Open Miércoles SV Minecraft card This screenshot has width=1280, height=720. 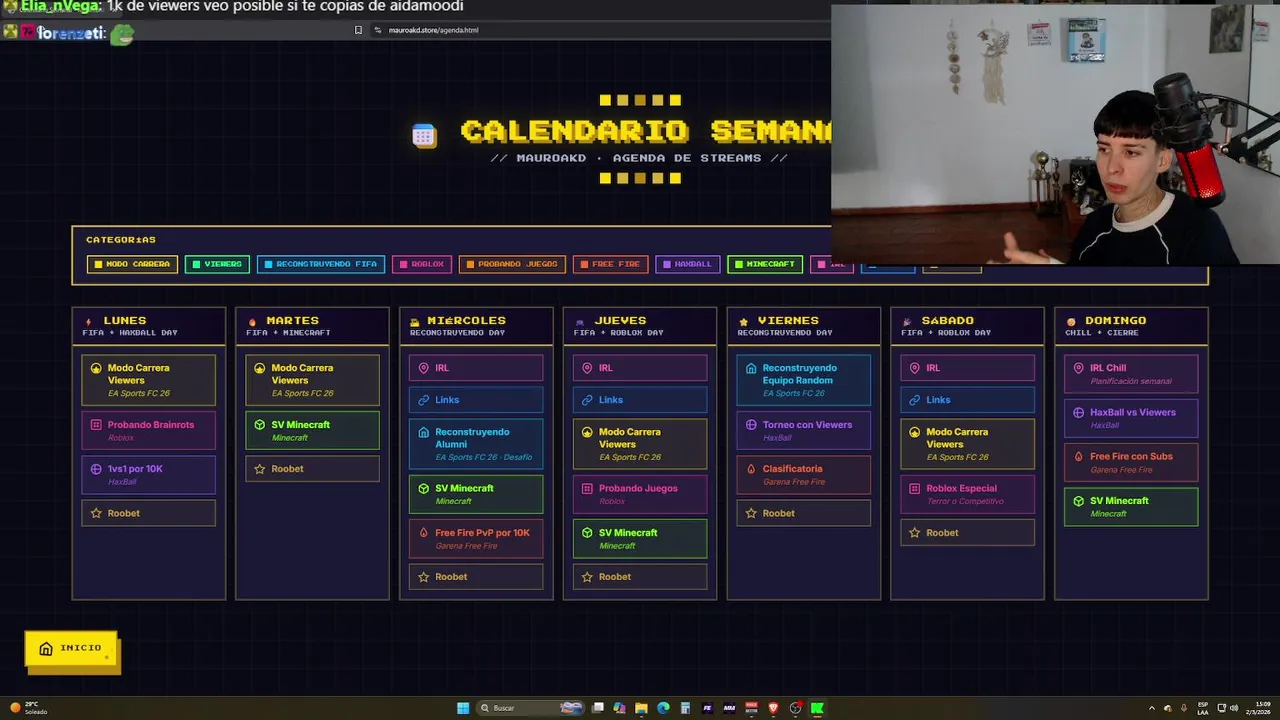pos(476,494)
